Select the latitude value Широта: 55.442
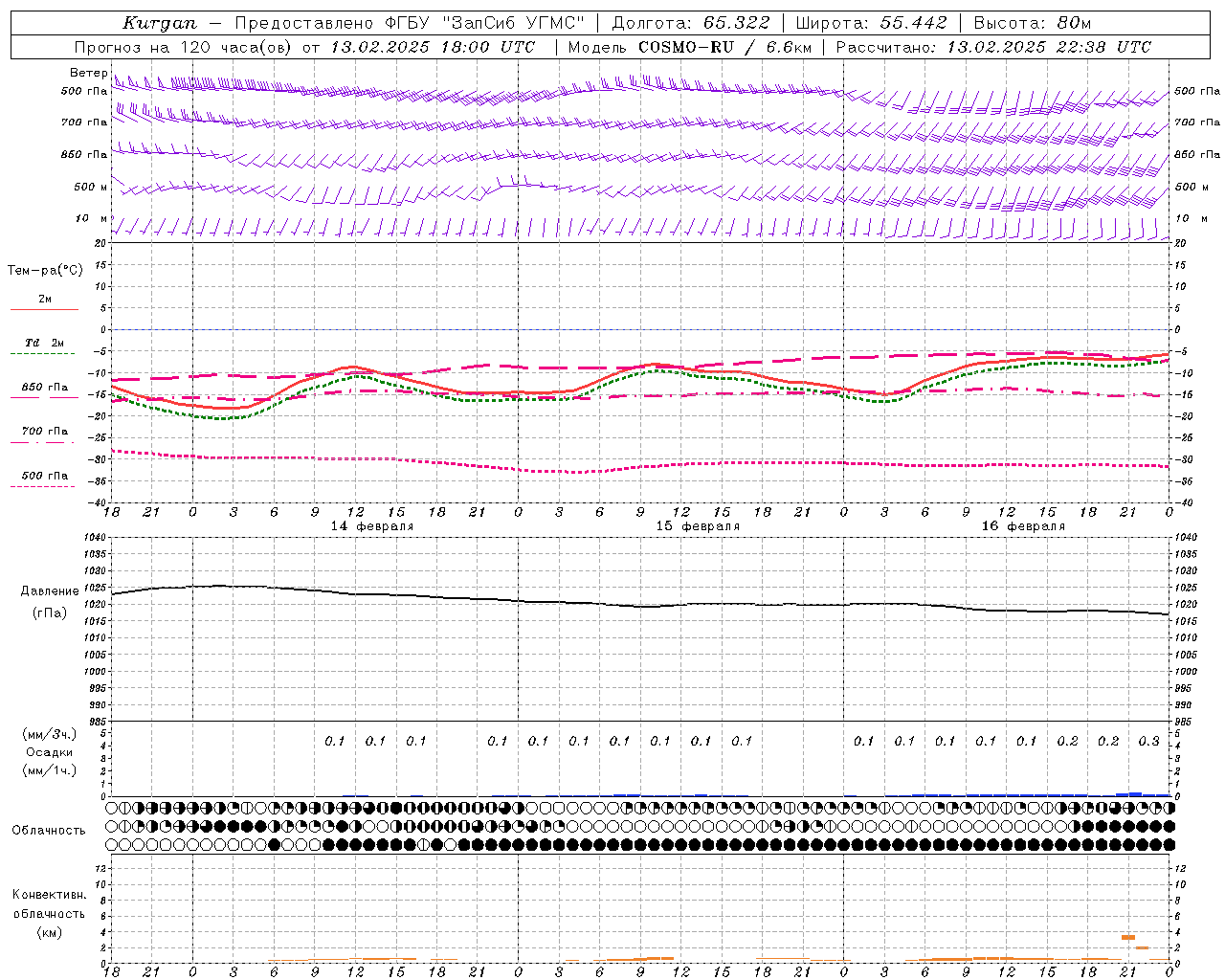Image resolution: width=1225 pixels, height=980 pixels. point(871,23)
